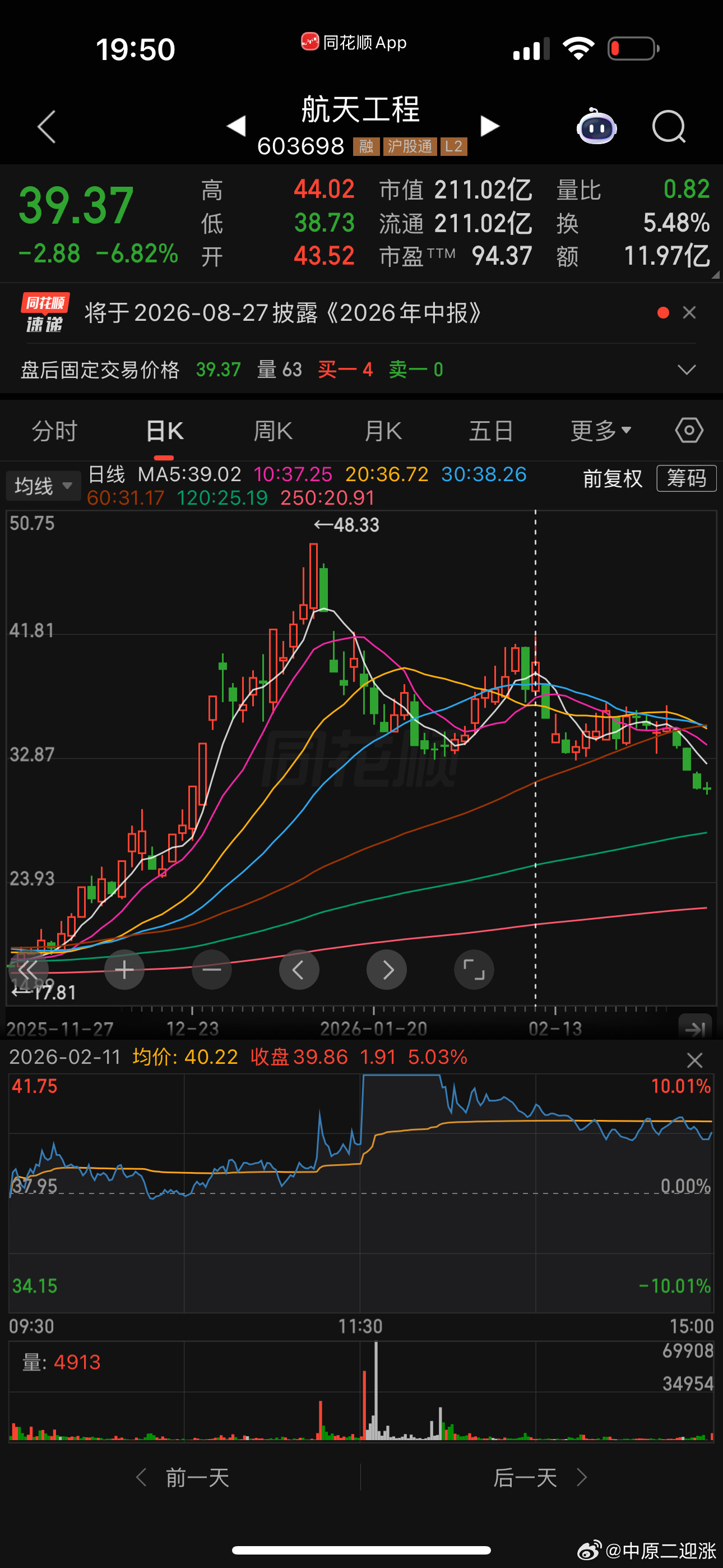Tap the Wi-Fi status icon
Viewport: 723px width, 1568px height.
pyautogui.click(x=578, y=48)
